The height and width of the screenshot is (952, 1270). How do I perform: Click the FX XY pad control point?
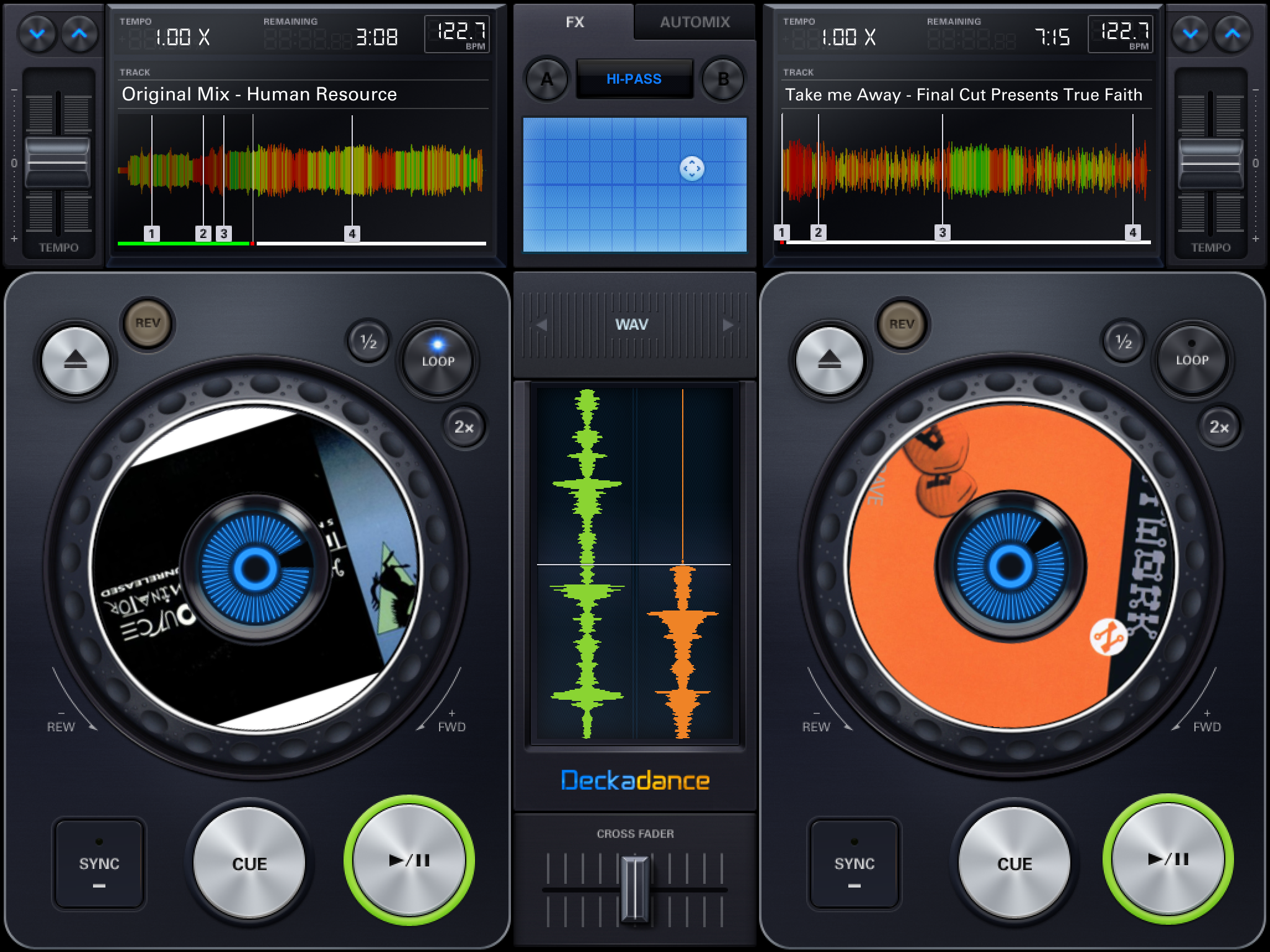tap(691, 168)
